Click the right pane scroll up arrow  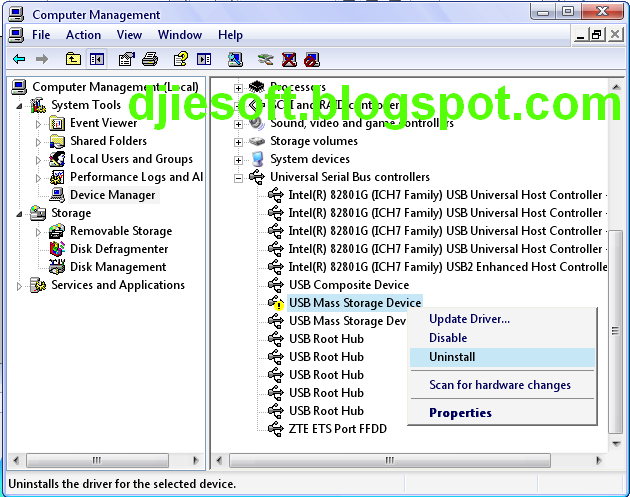click(616, 87)
